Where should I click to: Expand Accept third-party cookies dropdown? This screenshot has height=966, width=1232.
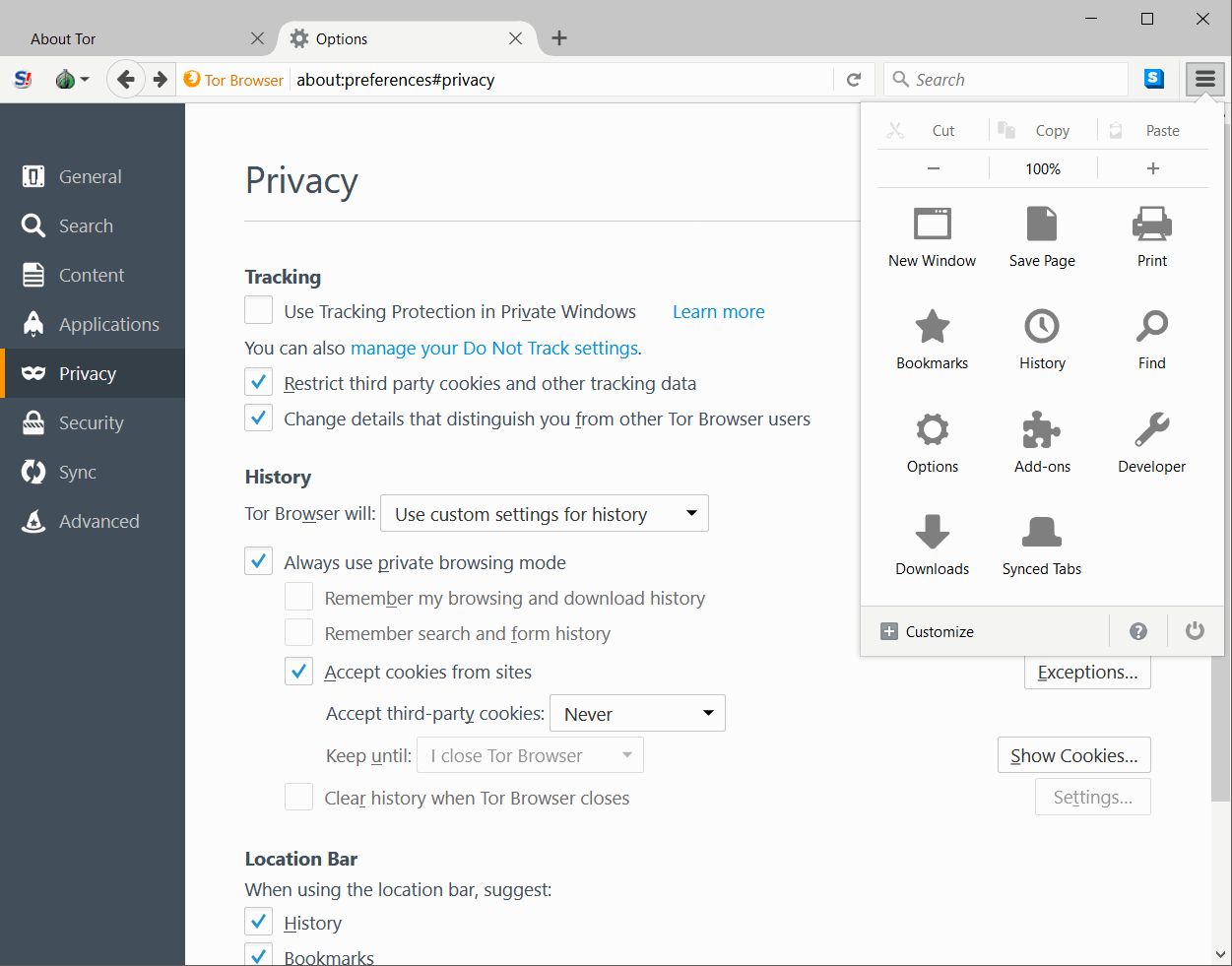tap(637, 714)
